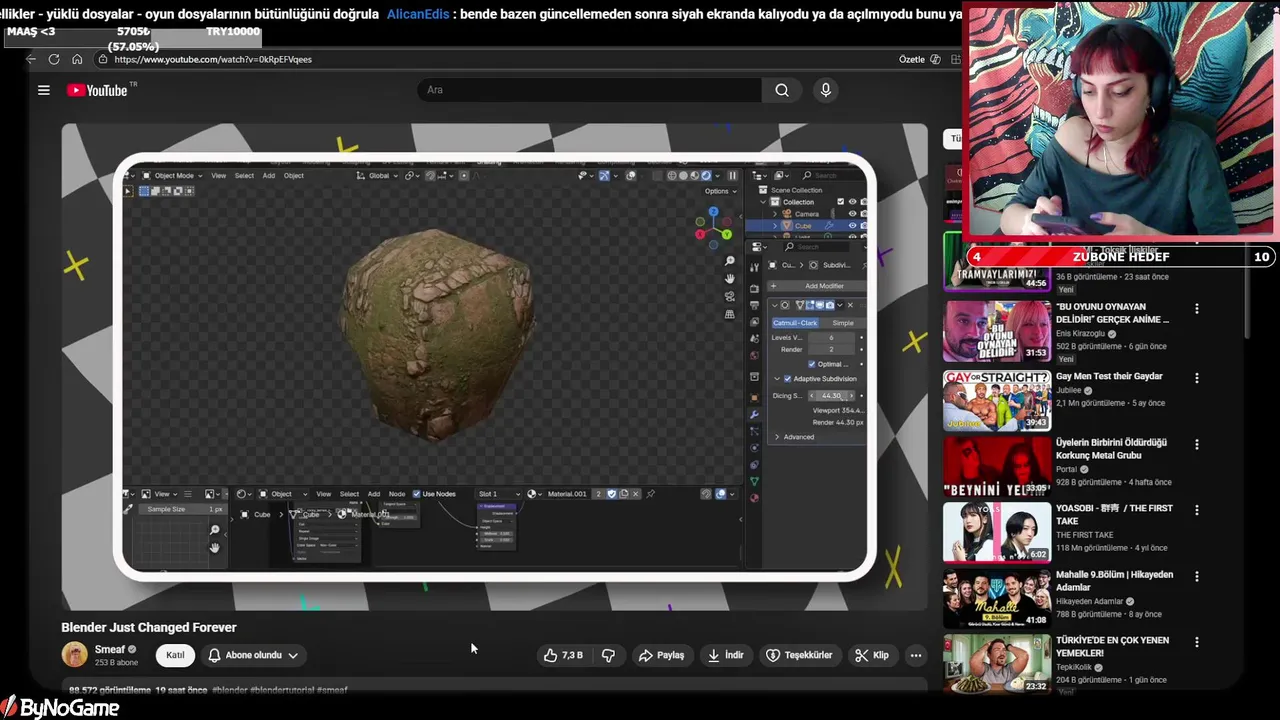Screen dimensions: 1280x720
Task: Open the browser home page icon
Action: [x=77, y=59]
